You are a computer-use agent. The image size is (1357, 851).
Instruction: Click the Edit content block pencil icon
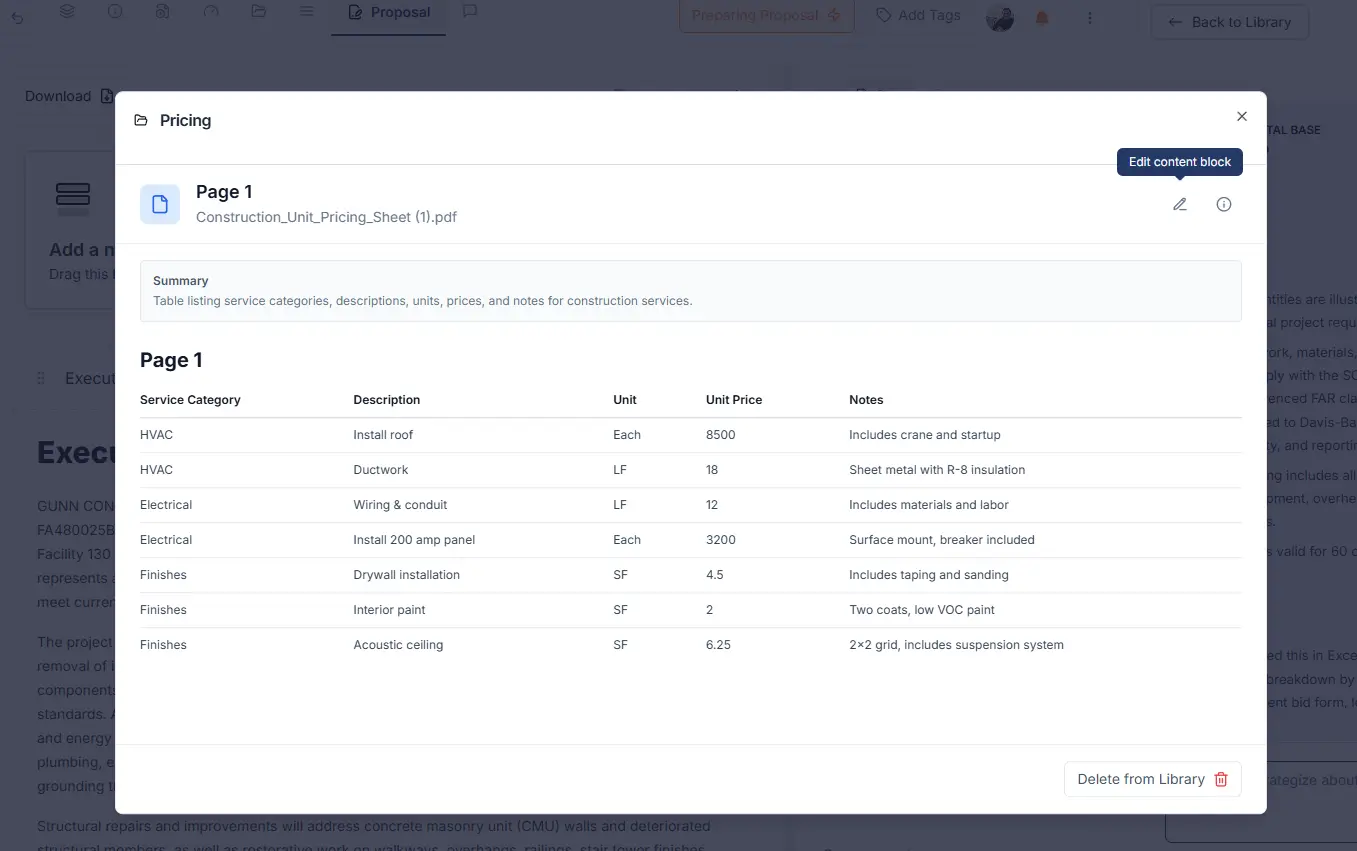[x=1180, y=203]
